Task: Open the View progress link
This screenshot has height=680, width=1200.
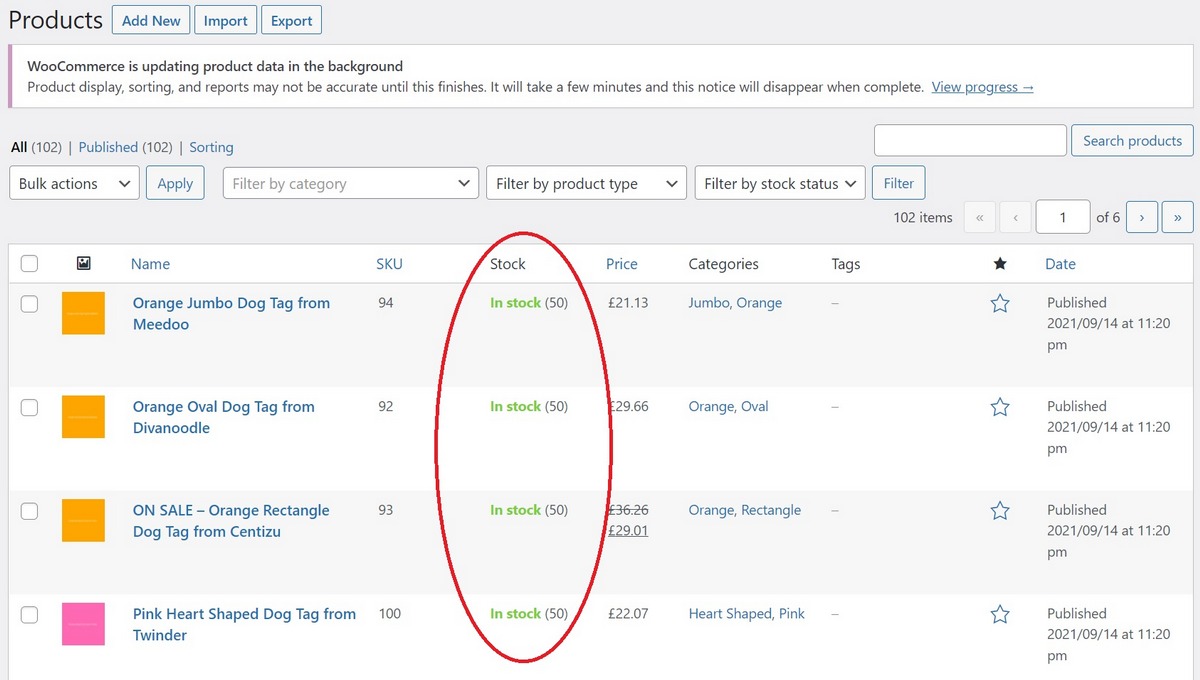Action: pos(982,87)
